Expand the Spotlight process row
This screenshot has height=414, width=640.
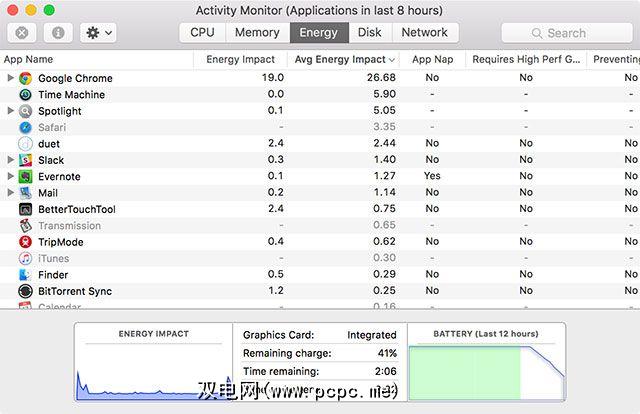click(x=11, y=110)
